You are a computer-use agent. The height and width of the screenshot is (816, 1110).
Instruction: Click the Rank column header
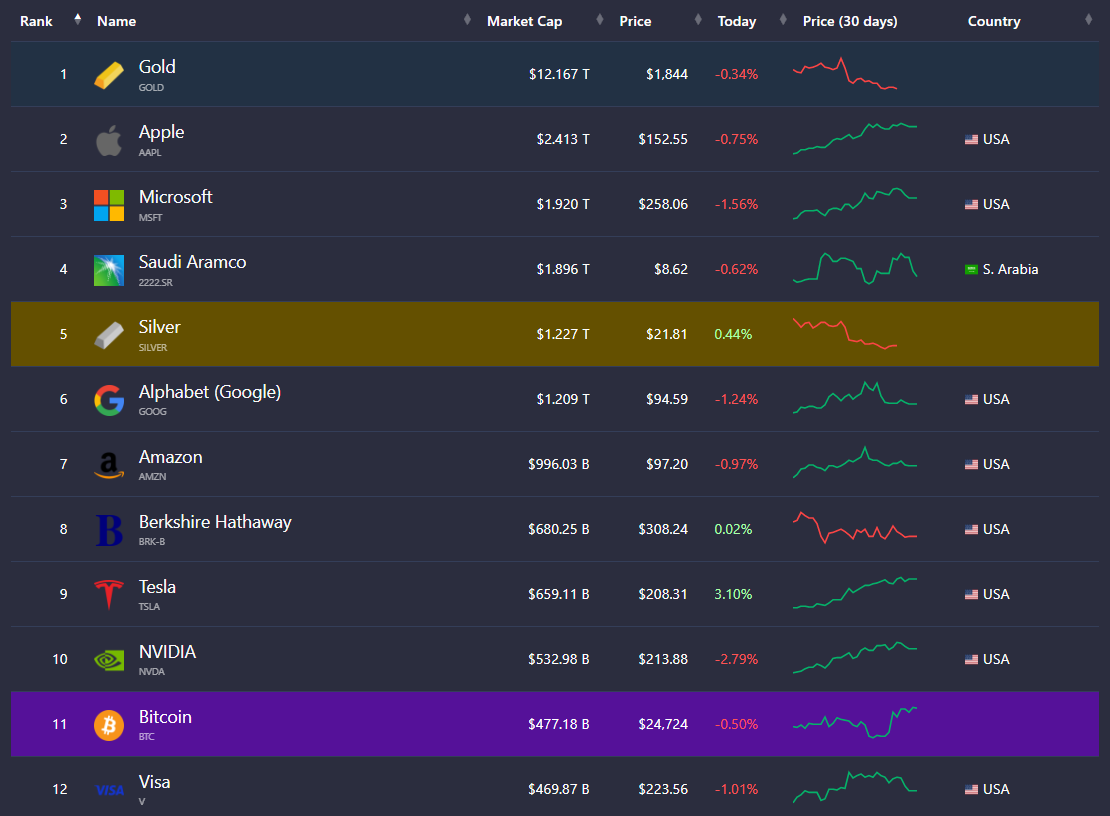point(36,21)
